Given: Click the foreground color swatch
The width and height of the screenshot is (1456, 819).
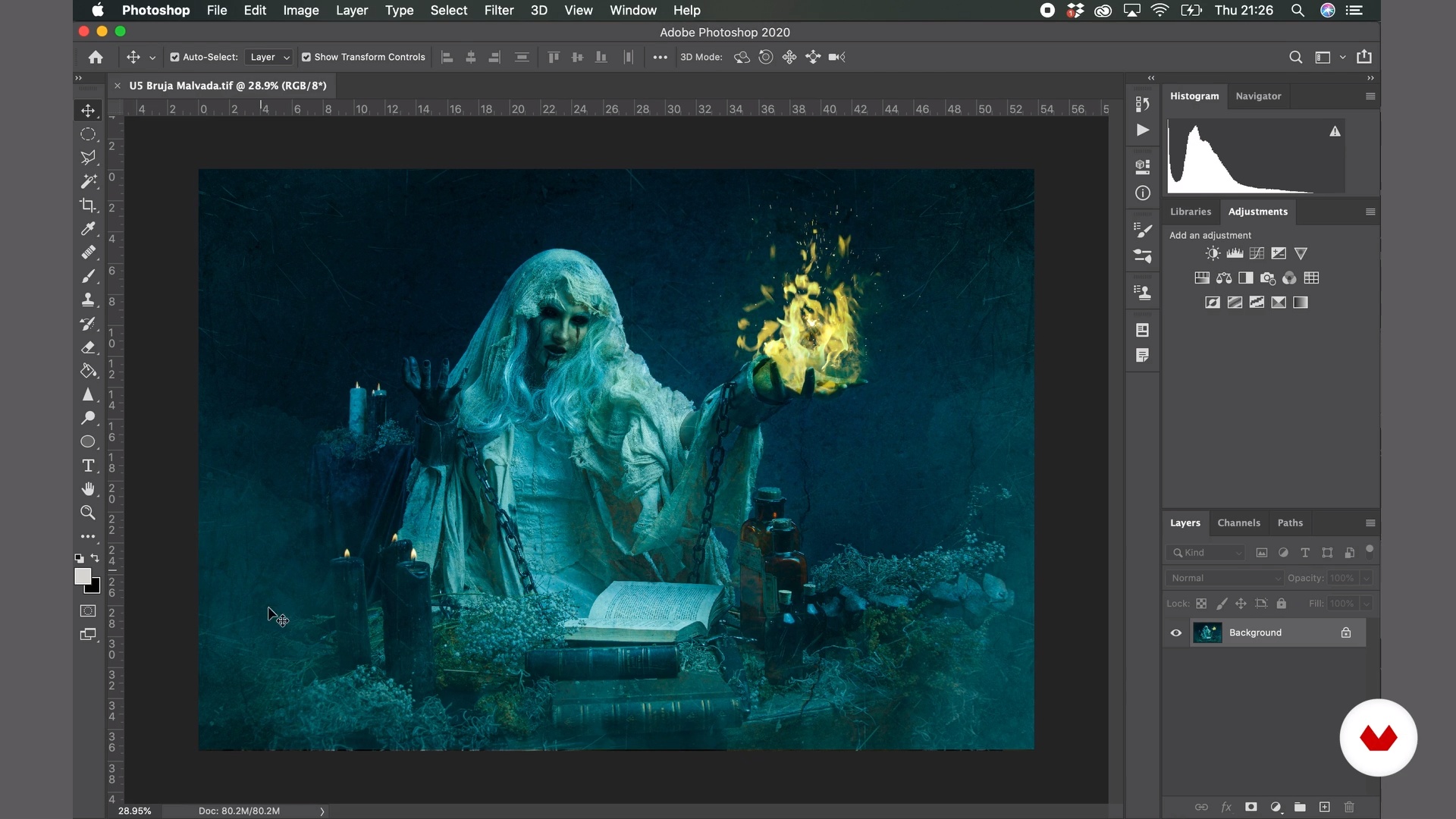Looking at the screenshot, I should point(82,576).
